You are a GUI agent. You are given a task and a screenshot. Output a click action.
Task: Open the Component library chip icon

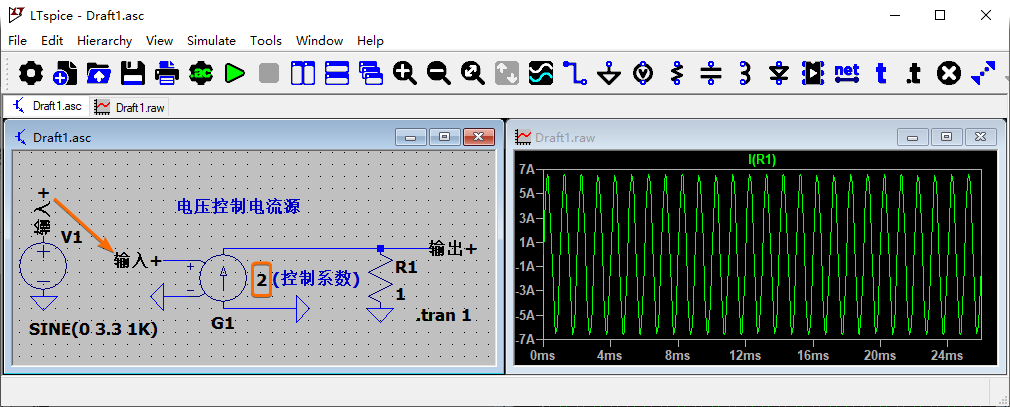[x=813, y=73]
